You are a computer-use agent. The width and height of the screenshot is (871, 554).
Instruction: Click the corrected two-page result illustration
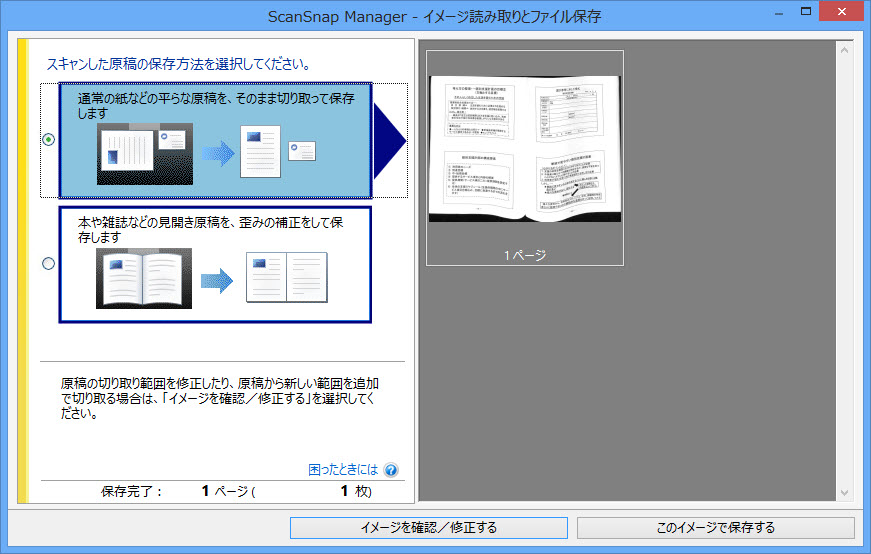(287, 277)
